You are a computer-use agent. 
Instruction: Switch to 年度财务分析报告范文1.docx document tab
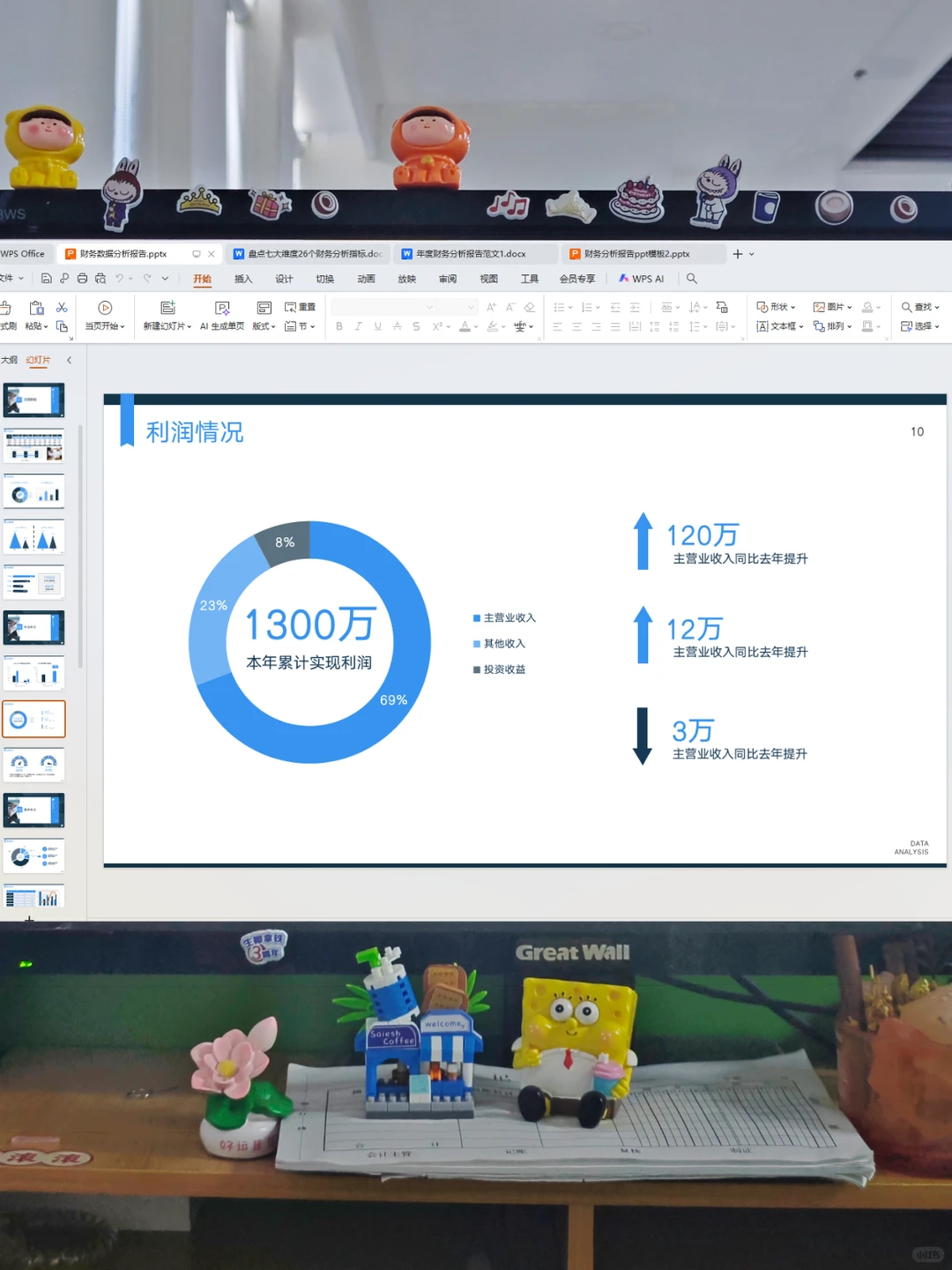476,254
